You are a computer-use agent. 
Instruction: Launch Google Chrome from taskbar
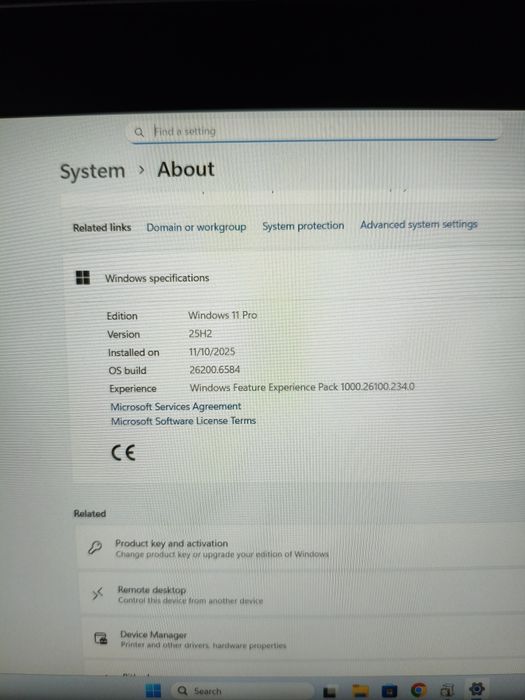tap(418, 691)
